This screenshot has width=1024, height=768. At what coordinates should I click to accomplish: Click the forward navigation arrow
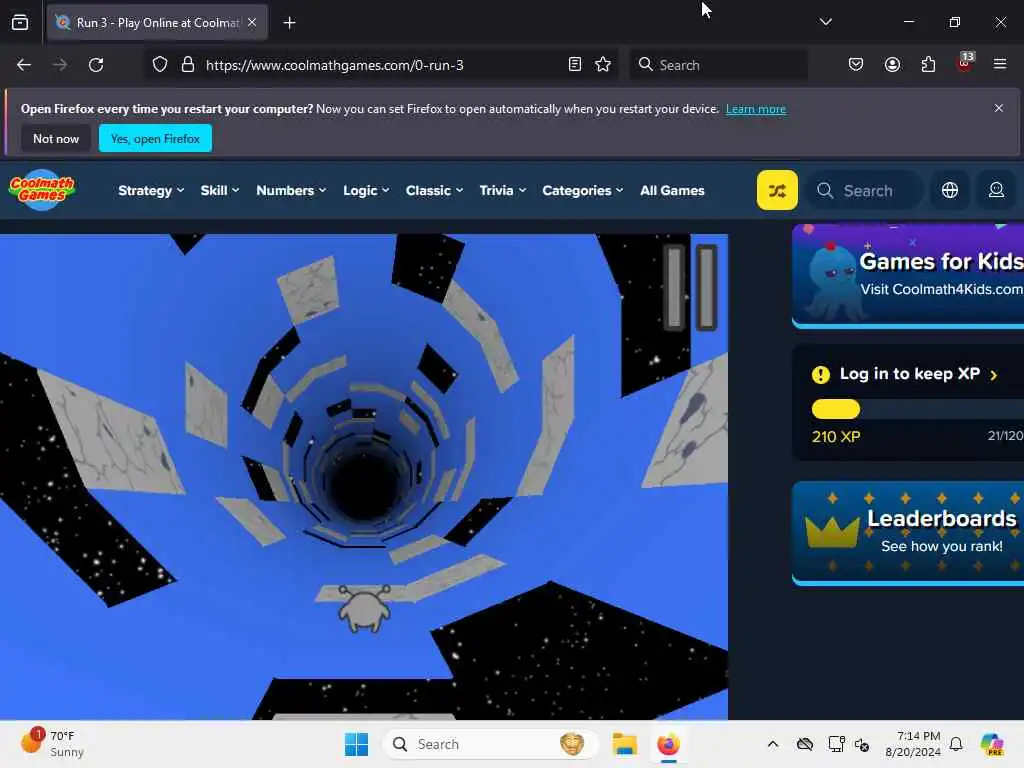(x=59, y=65)
